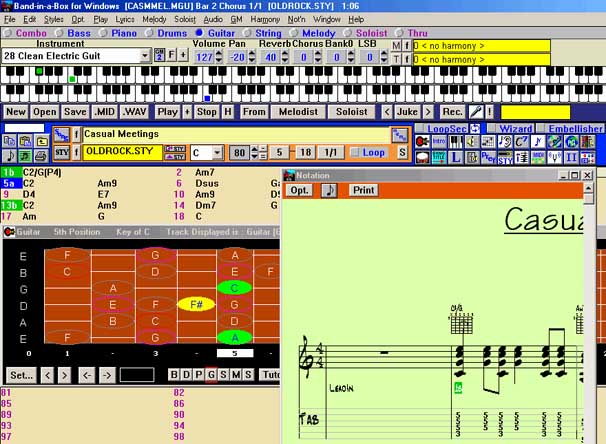Click the microphone icon next to Rec.

click(x=475, y=112)
